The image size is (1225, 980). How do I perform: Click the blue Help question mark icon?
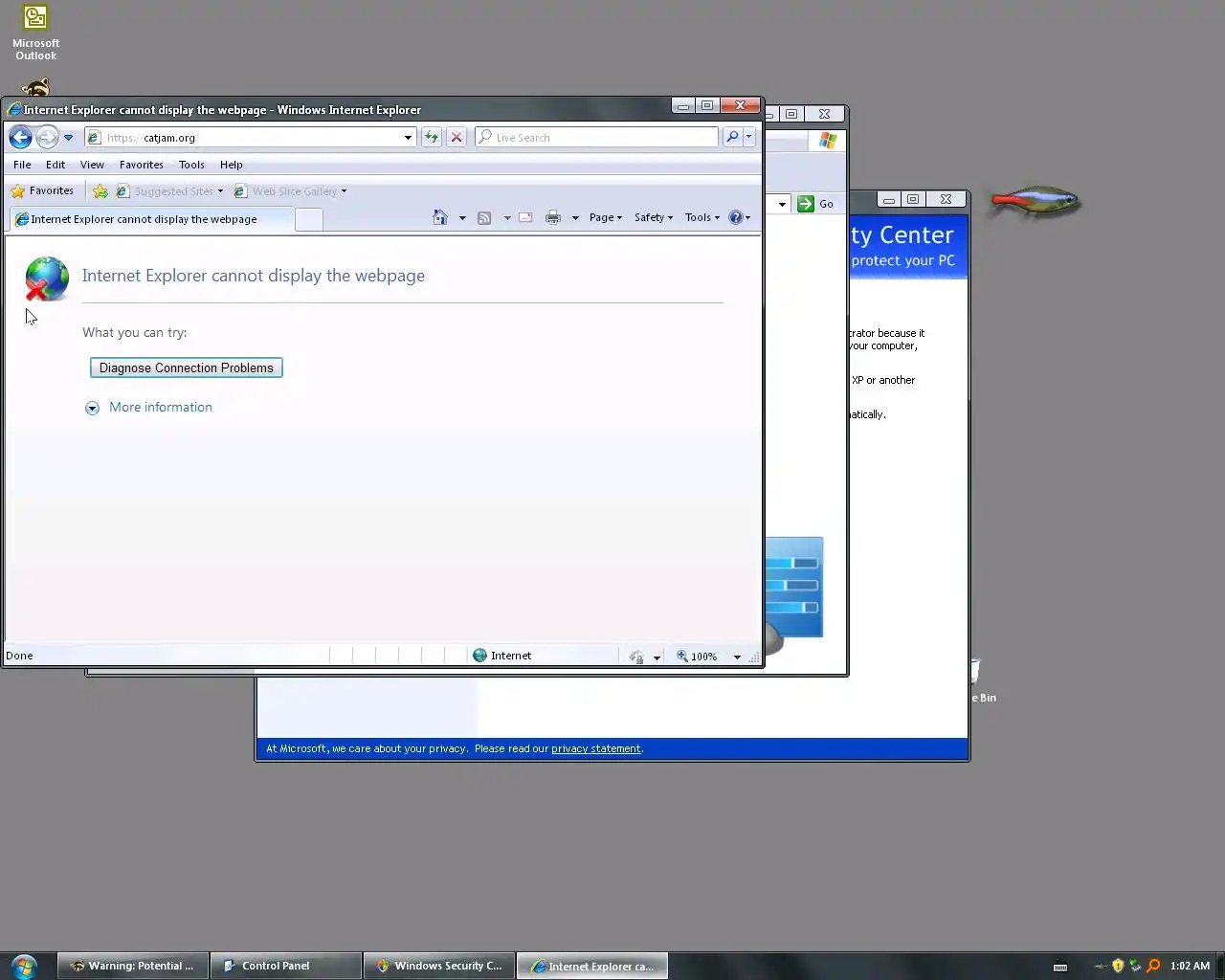click(x=736, y=217)
